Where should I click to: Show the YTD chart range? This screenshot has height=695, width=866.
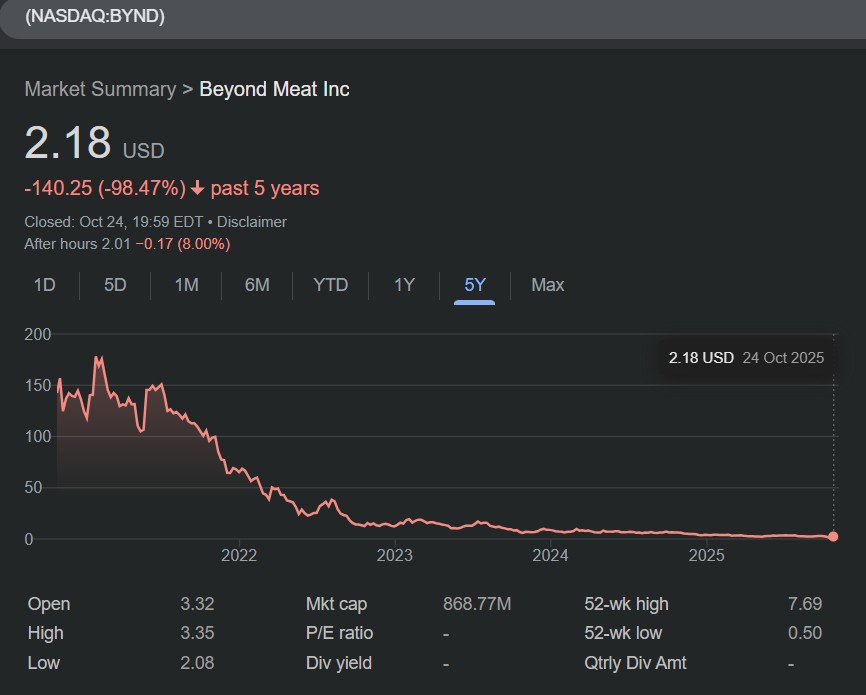pos(330,285)
